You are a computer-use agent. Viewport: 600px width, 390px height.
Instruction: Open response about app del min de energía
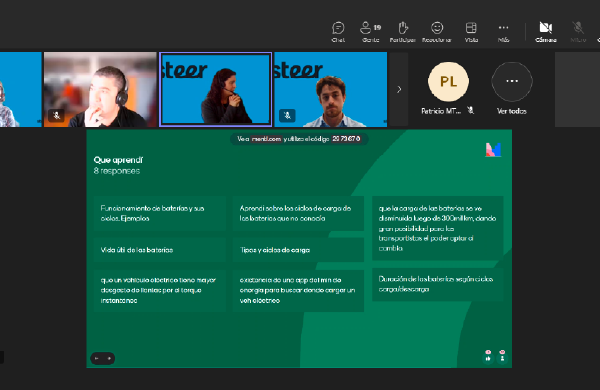(x=298, y=290)
